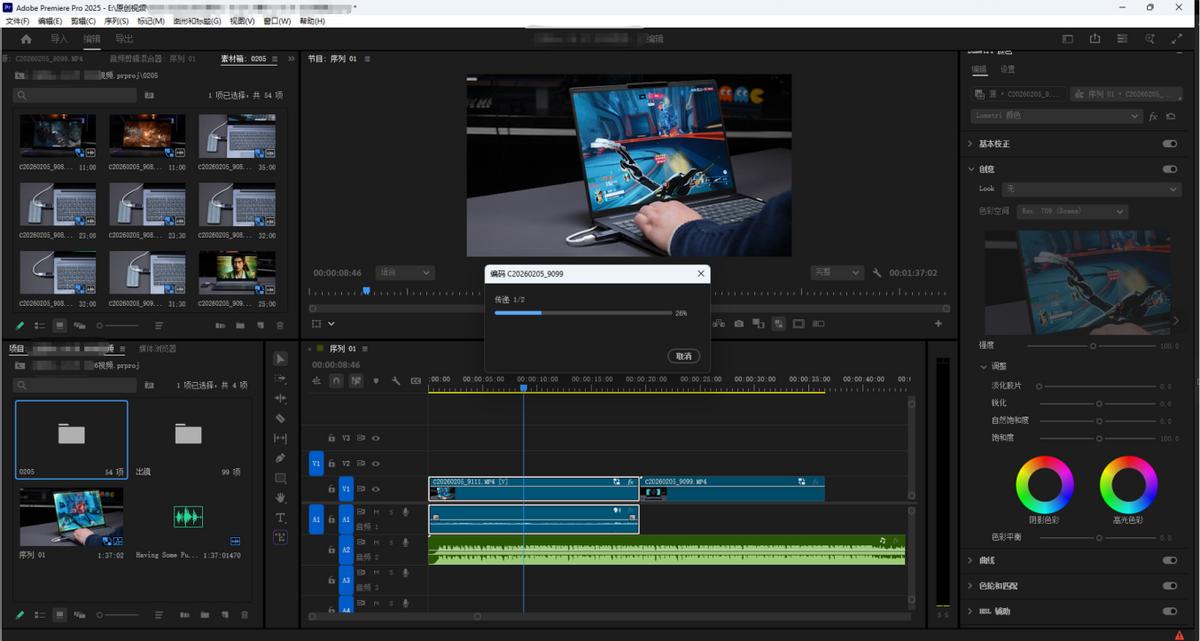Viewport: 1200px width, 641px height.
Task: Select the Track Select Forward tool
Action: click(281, 379)
